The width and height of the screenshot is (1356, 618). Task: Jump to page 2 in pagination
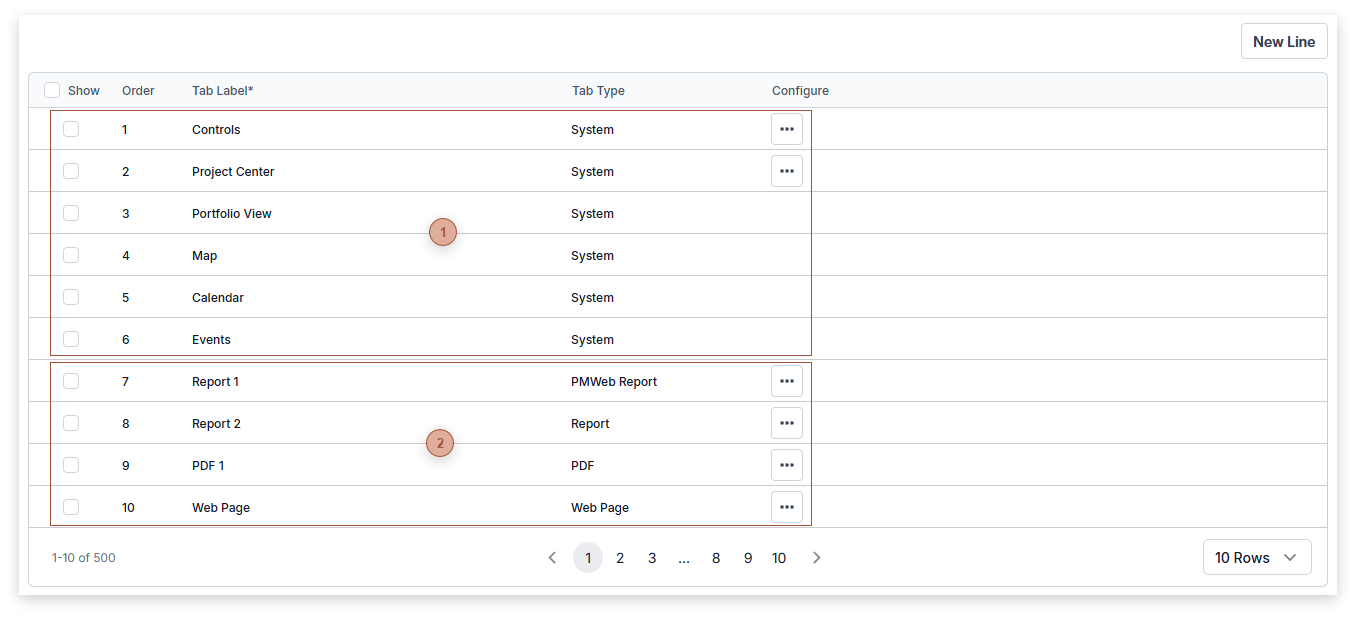coord(620,558)
